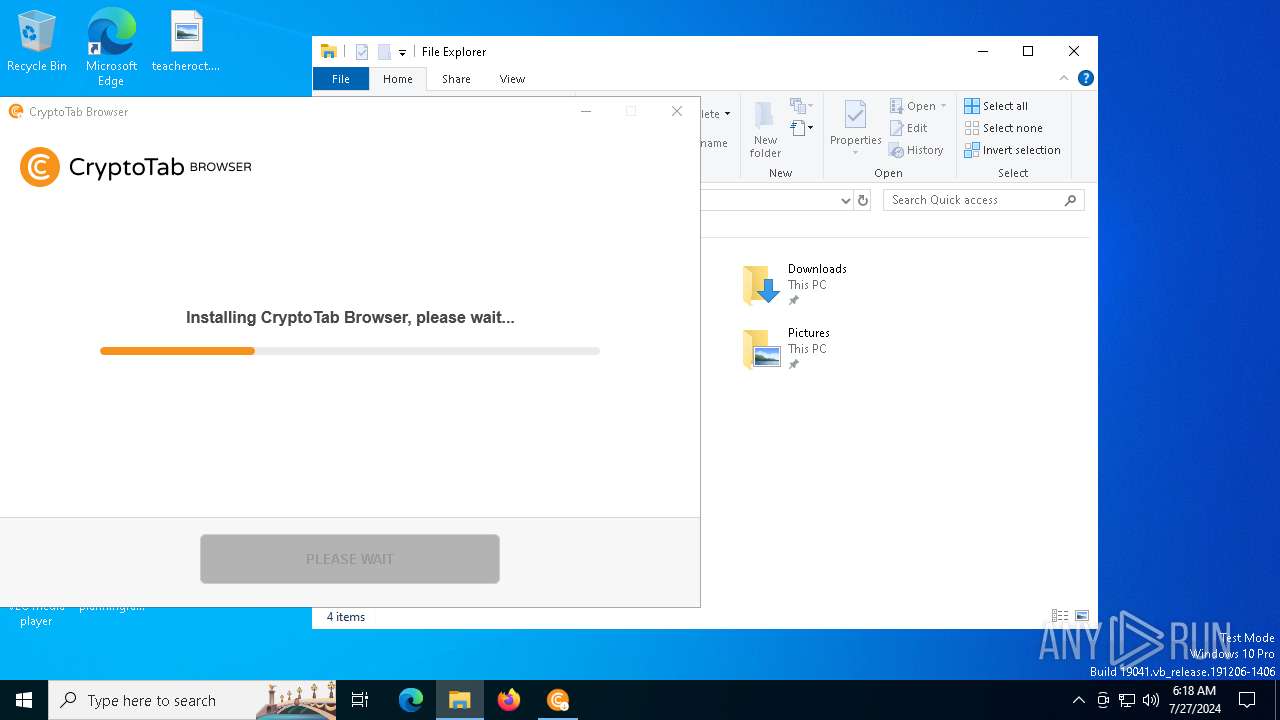The width and height of the screenshot is (1280, 720).
Task: Click 'Installing CryptoTab Browser, please wait...' text
Action: [x=350, y=318]
